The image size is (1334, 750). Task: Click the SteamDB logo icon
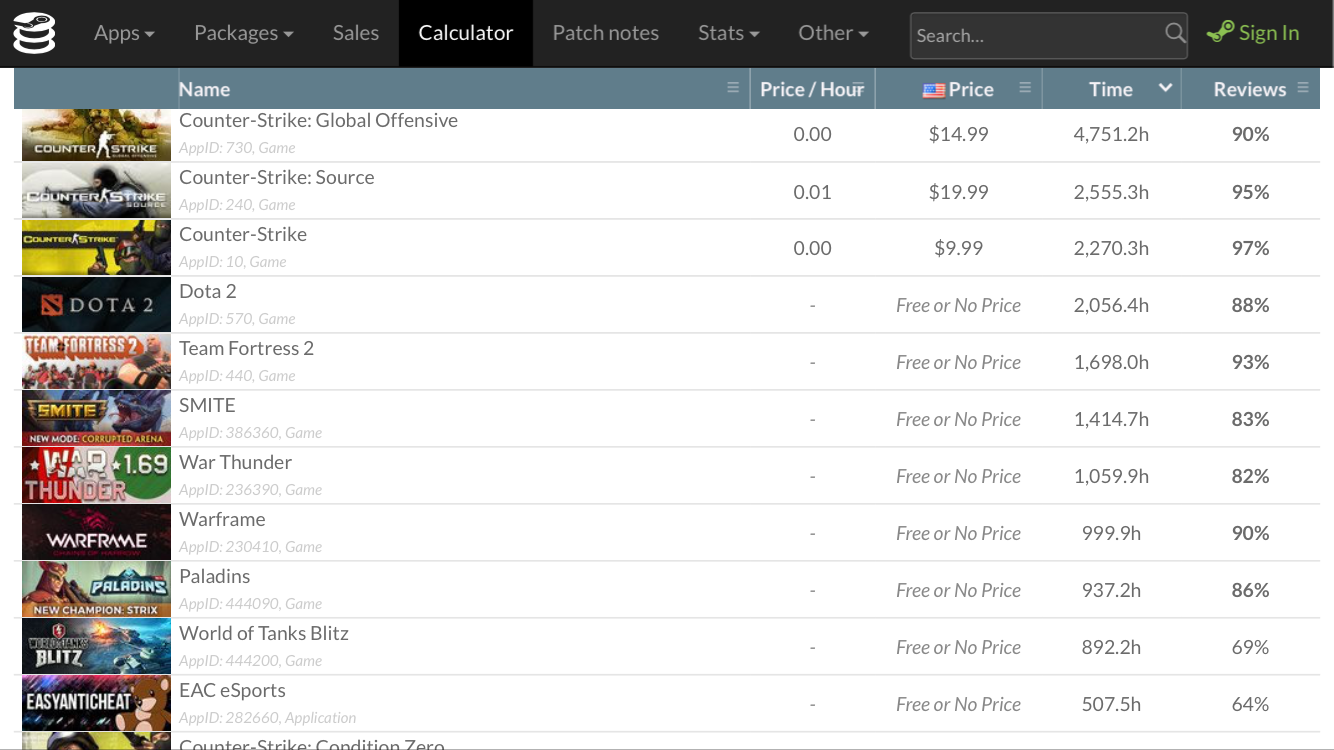pyautogui.click(x=34, y=33)
